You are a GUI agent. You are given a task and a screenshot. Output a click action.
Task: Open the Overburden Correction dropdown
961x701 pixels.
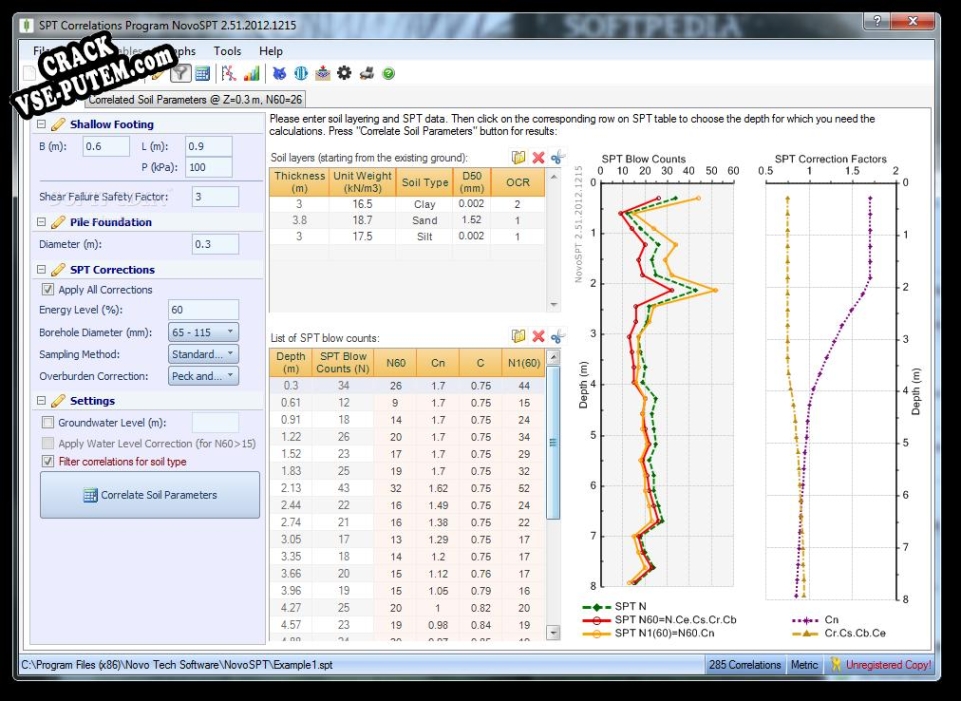pyautogui.click(x=203, y=376)
